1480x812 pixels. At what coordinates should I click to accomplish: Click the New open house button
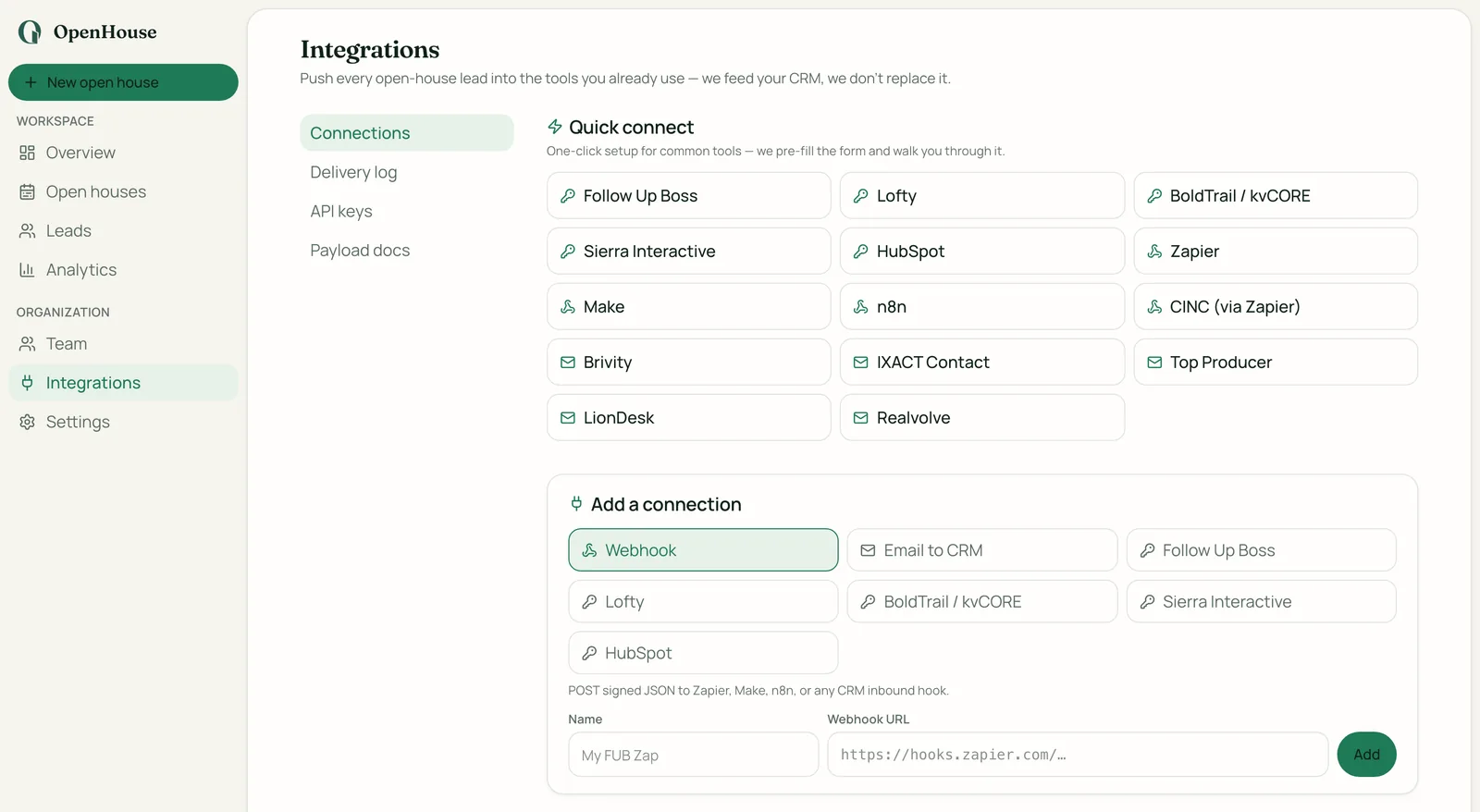coord(123,82)
